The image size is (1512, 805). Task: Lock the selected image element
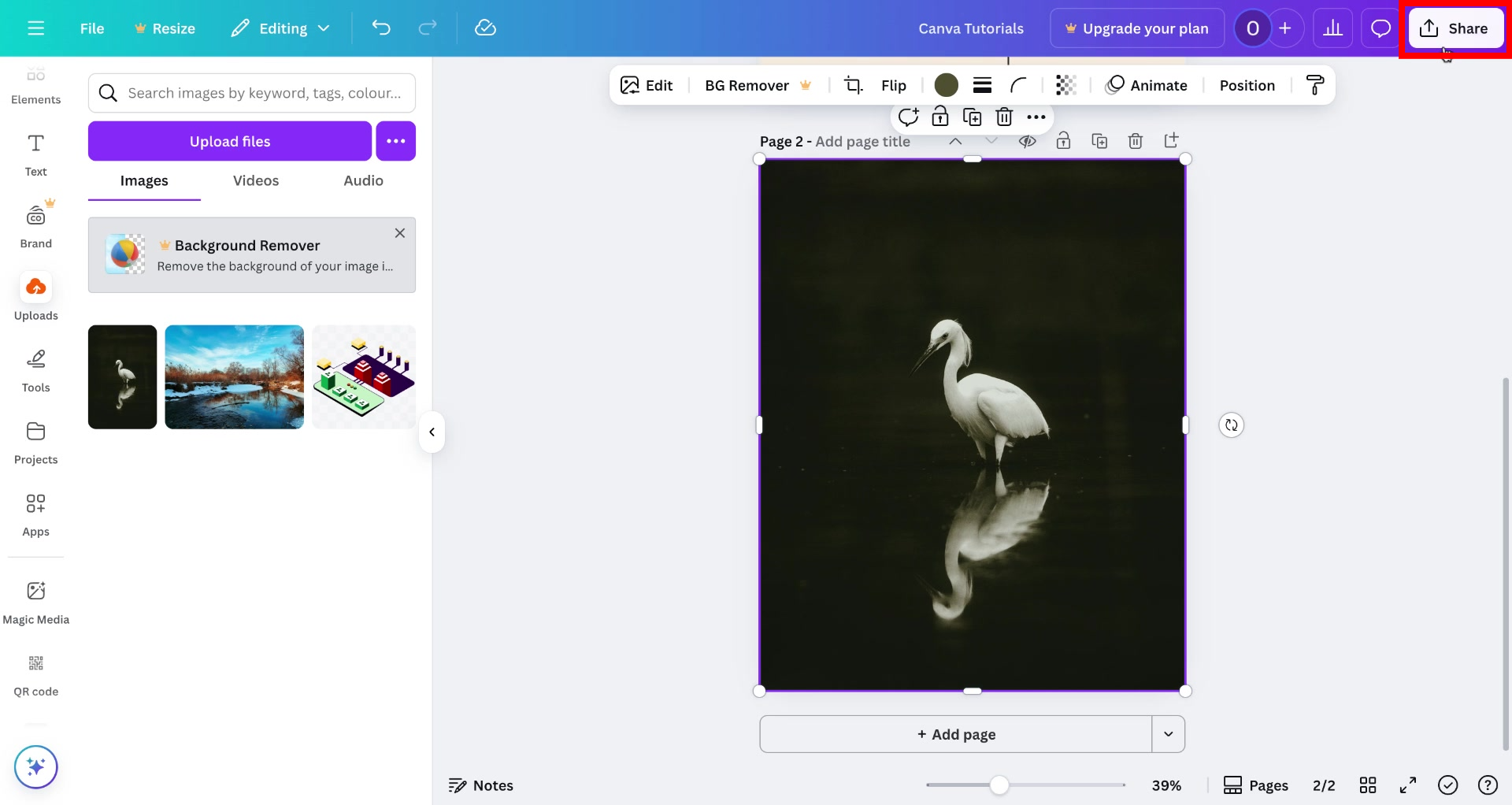coord(940,117)
